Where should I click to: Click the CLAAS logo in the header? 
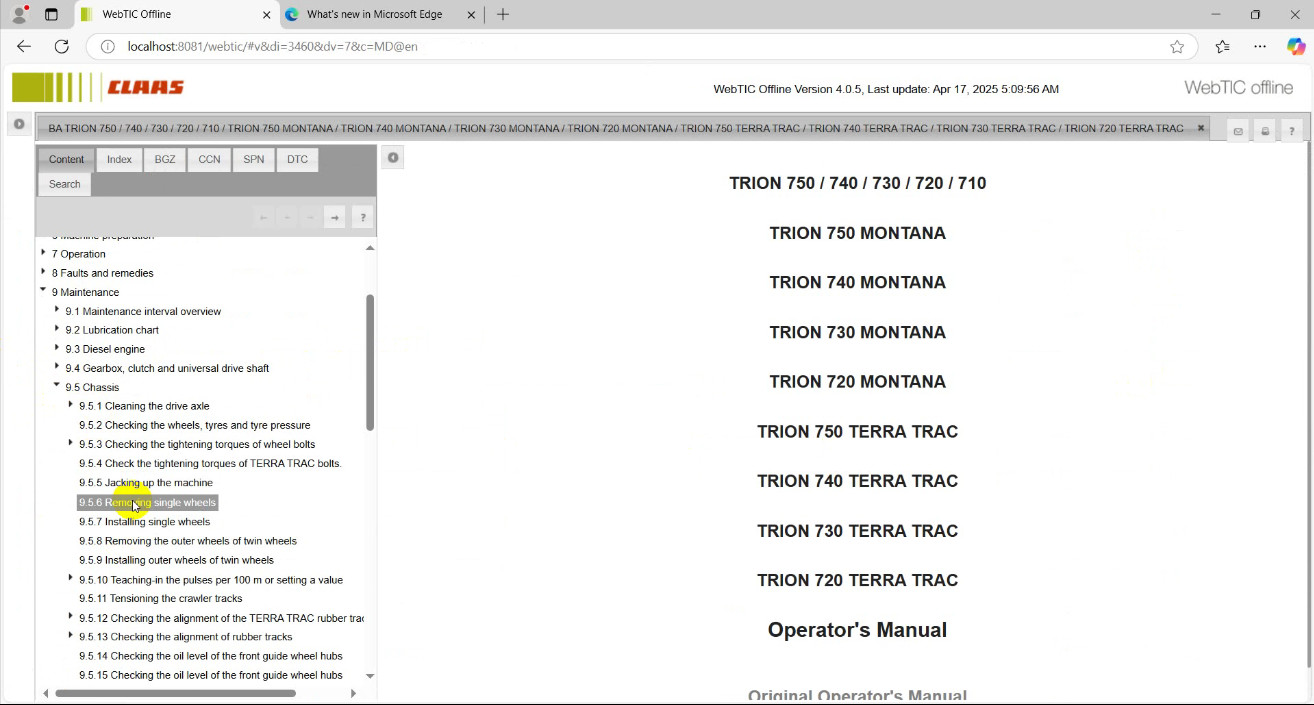(x=98, y=88)
